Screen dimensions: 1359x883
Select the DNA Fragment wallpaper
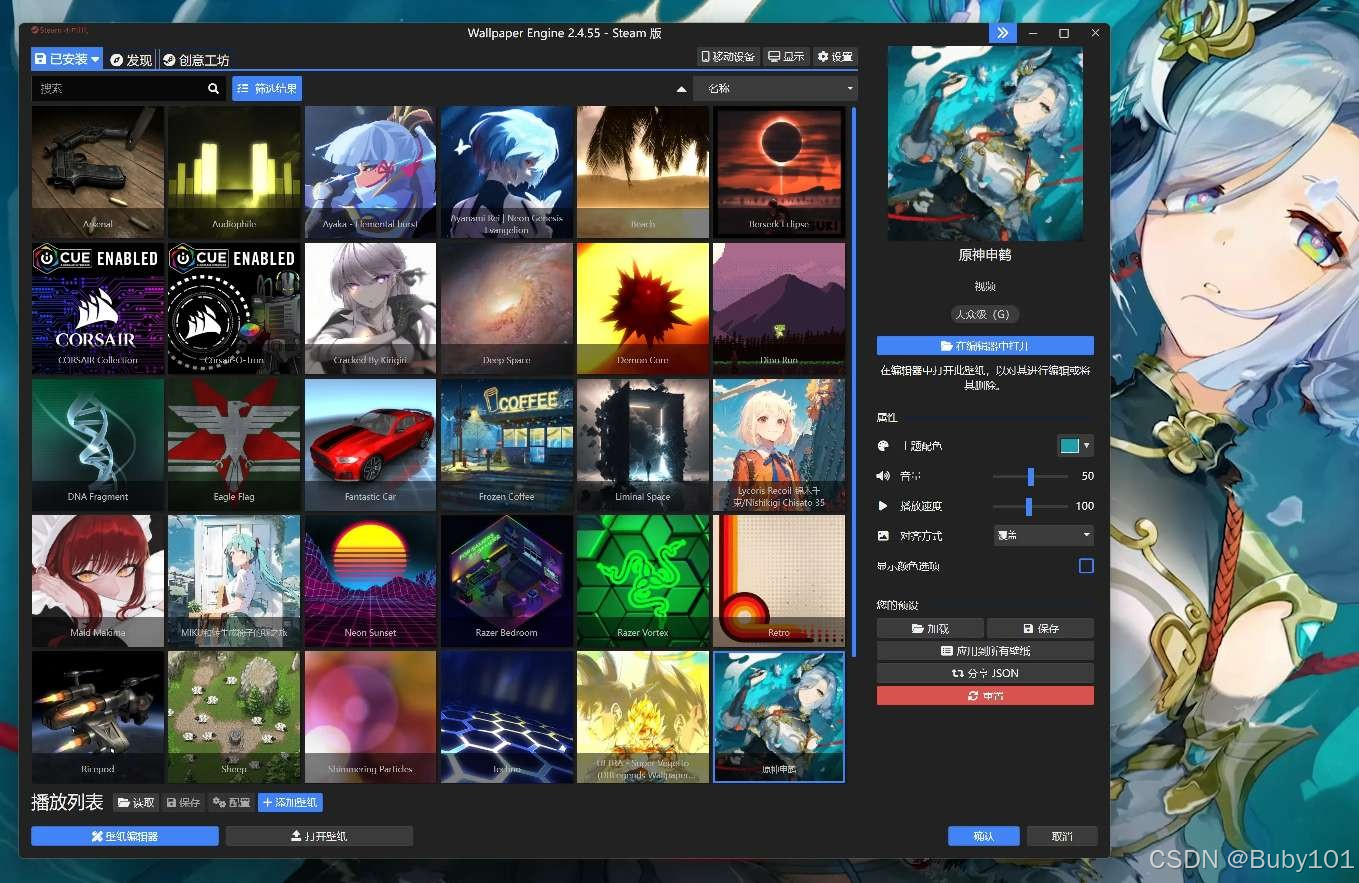click(98, 444)
